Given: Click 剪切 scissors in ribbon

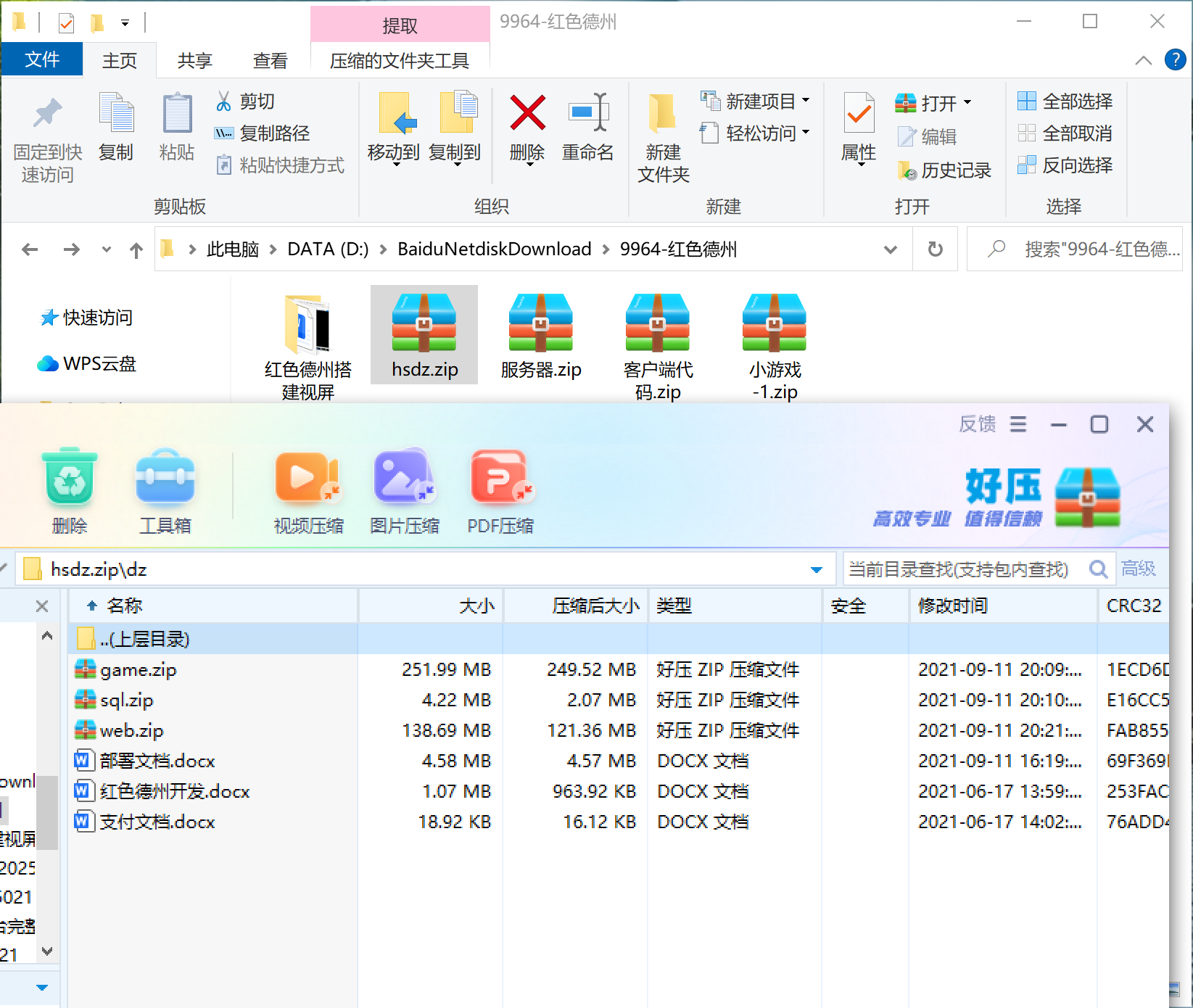Looking at the screenshot, I should [x=245, y=102].
